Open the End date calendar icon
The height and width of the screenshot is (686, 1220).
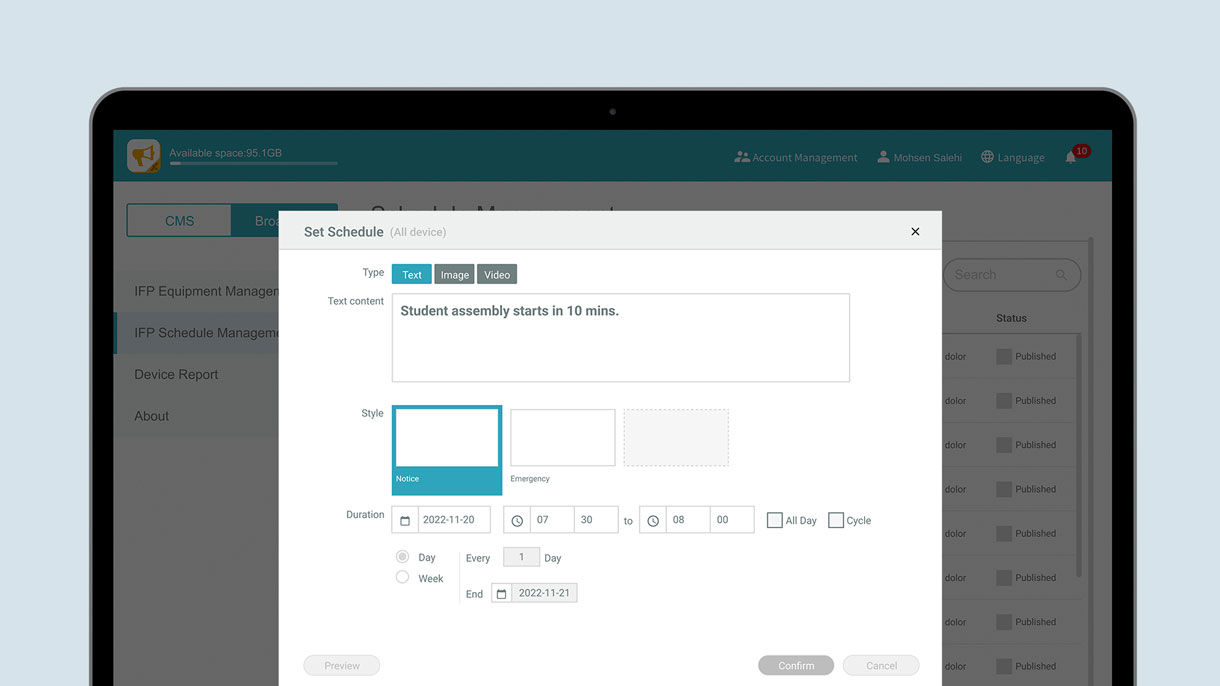pyautogui.click(x=502, y=593)
